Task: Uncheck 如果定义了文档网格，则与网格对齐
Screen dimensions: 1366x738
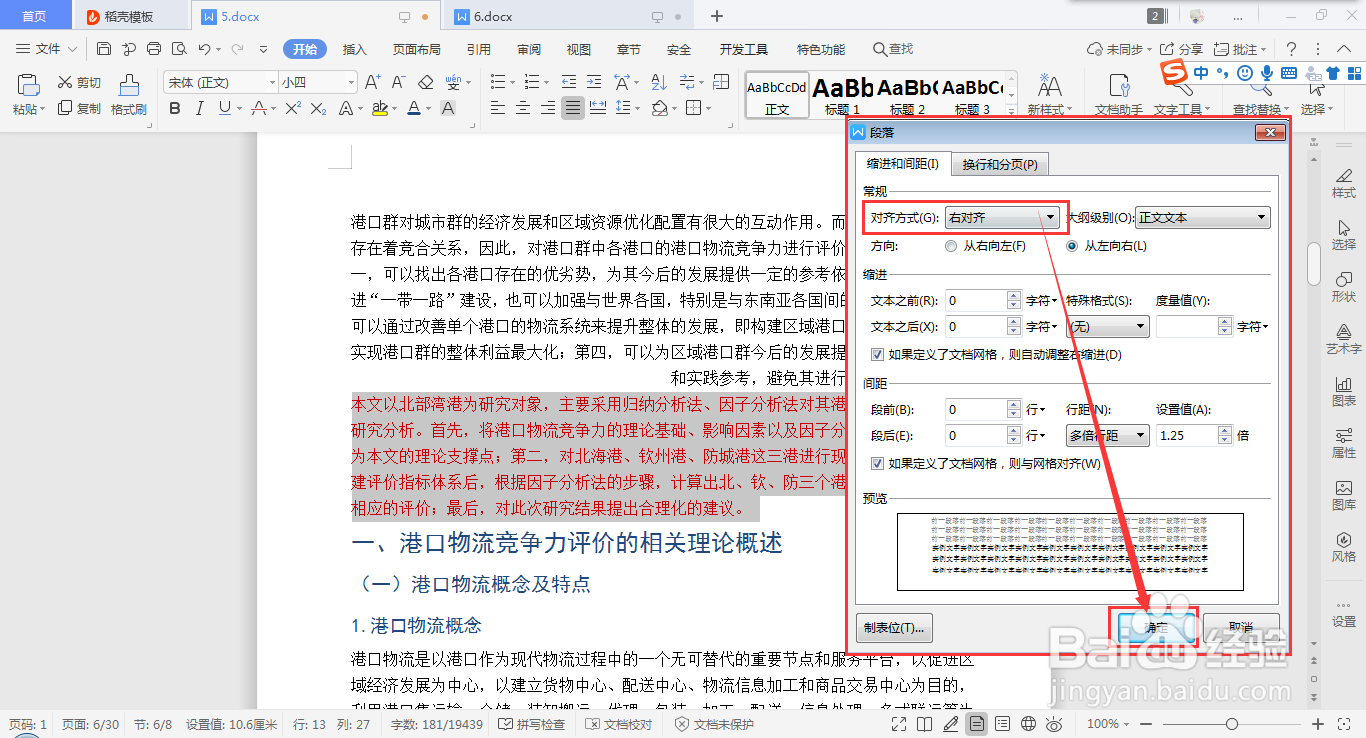Action: 877,464
